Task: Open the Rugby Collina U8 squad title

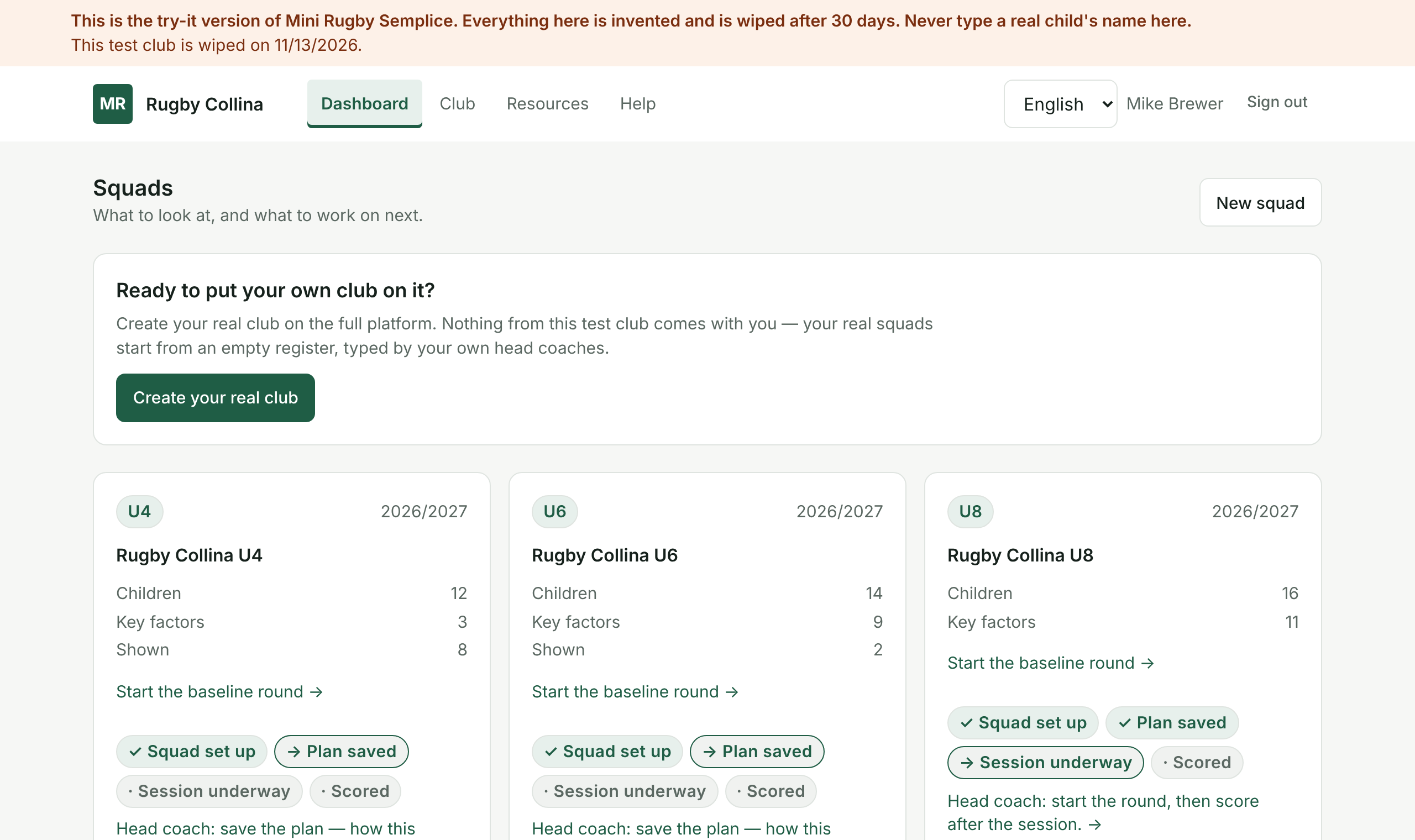Action: click(x=1020, y=555)
